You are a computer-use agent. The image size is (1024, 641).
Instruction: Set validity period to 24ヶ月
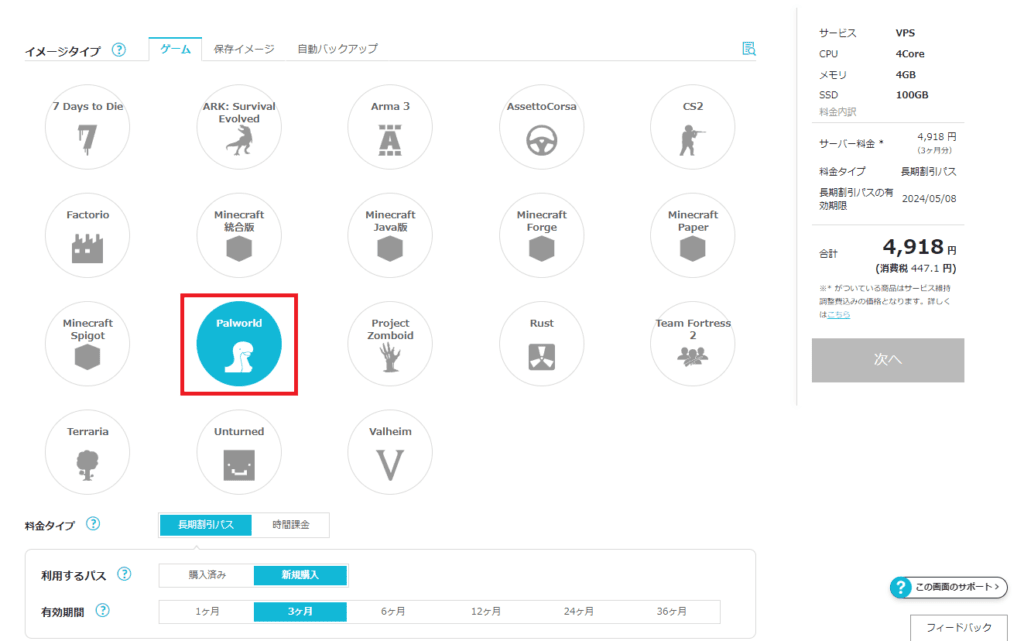pos(579,612)
